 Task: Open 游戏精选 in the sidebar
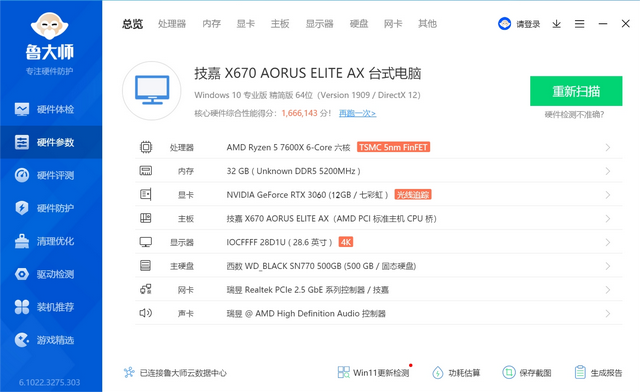tap(51, 340)
